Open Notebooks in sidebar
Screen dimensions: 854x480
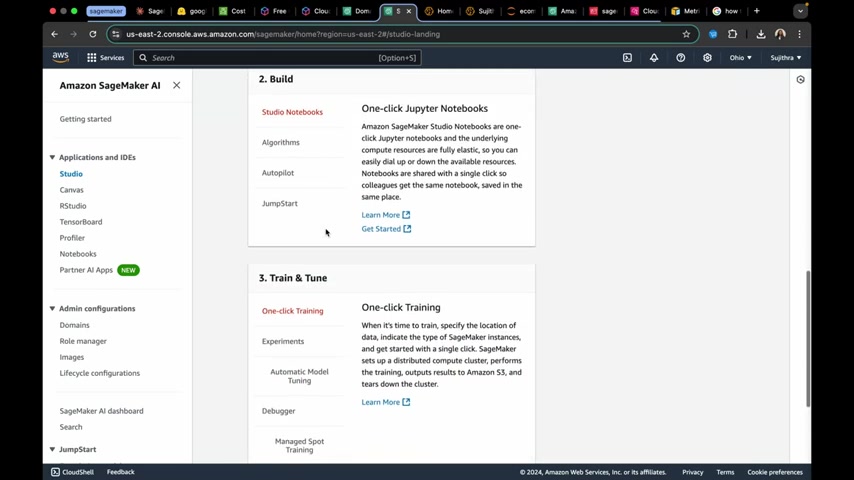78,254
